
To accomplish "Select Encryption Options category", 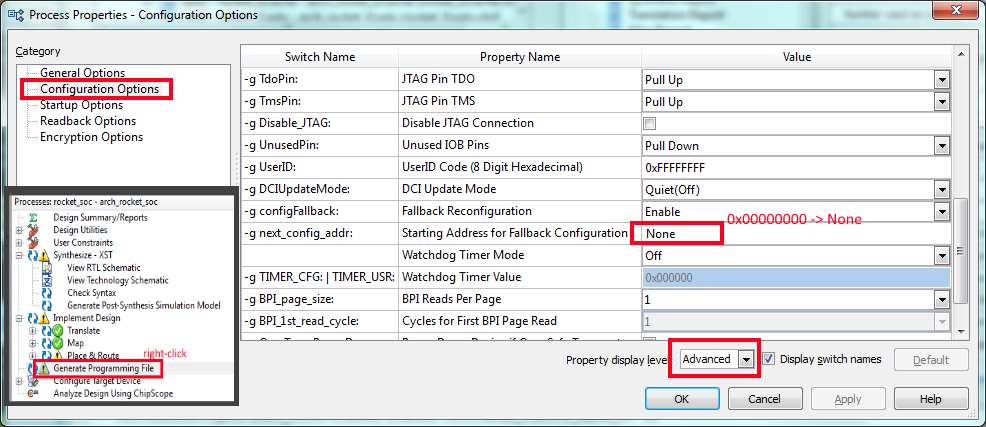I will [91, 137].
